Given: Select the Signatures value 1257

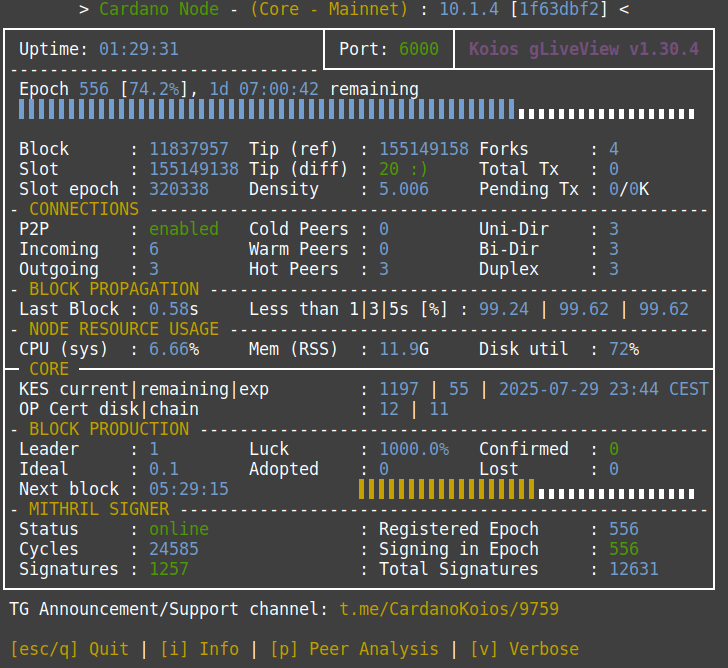Looking at the screenshot, I should click(169, 569).
